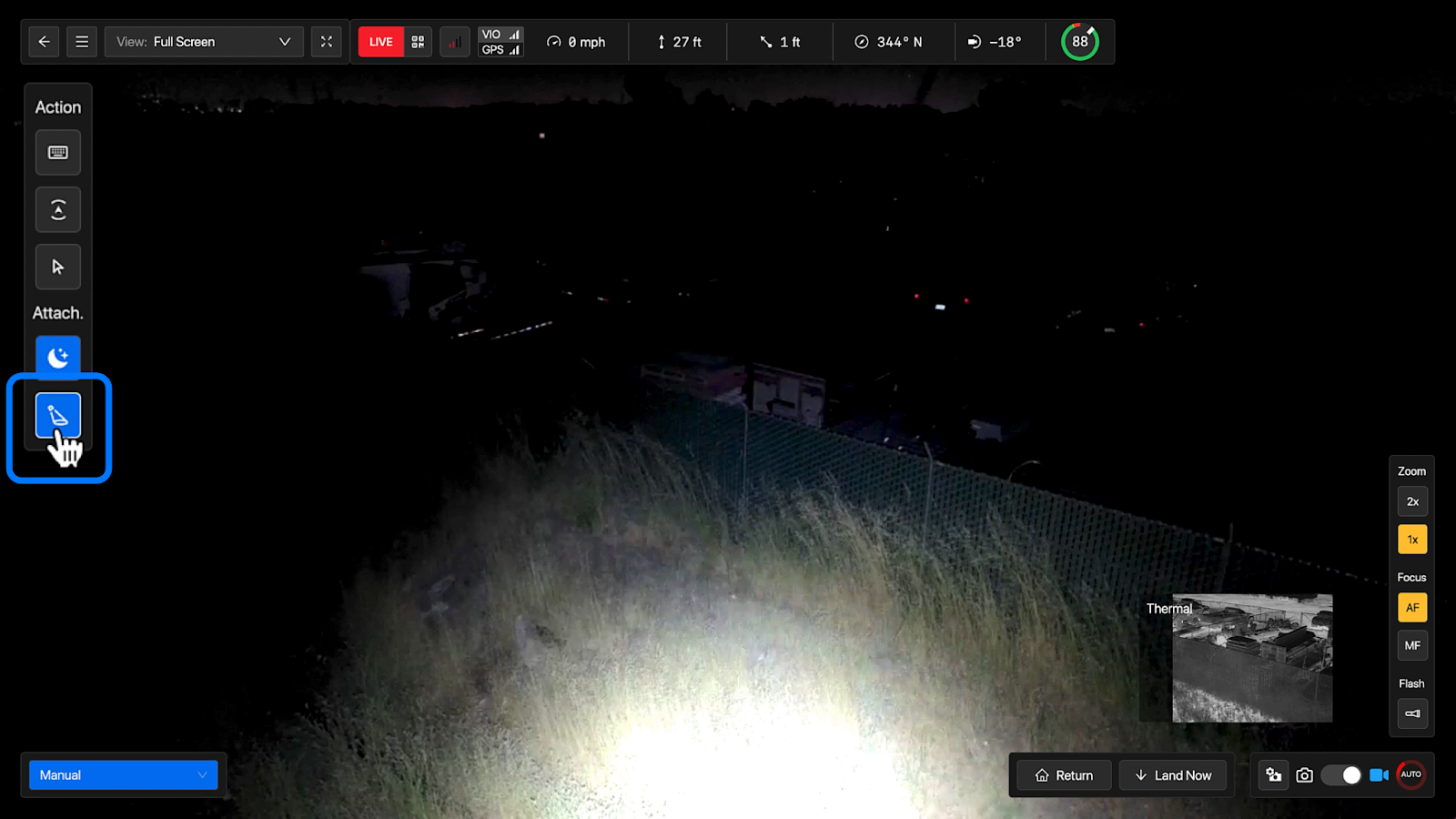Click the camera settings swap icon
Screen dimensions: 1456x819
(1274, 775)
